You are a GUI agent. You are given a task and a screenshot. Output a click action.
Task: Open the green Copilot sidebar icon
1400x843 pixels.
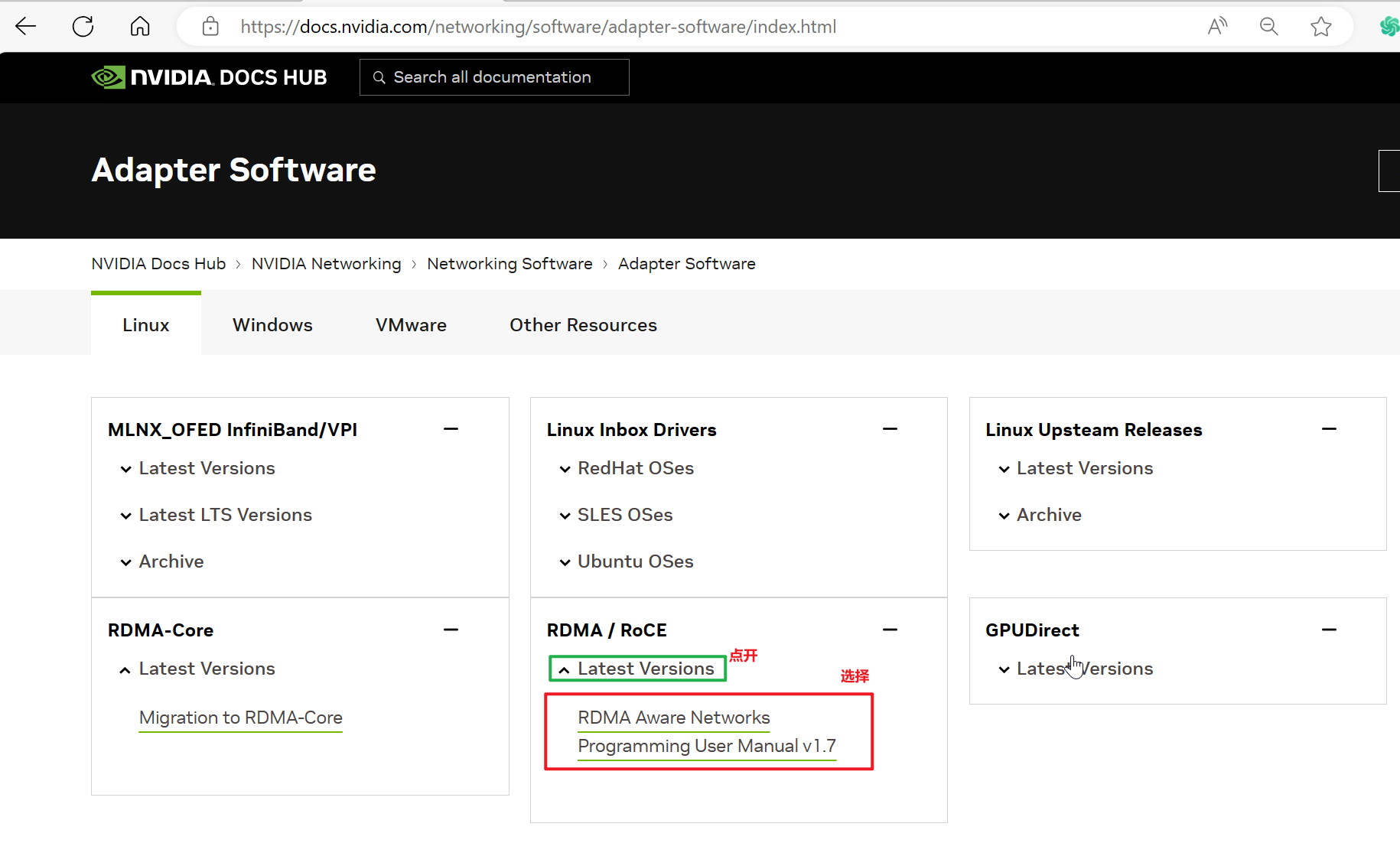(x=1389, y=27)
